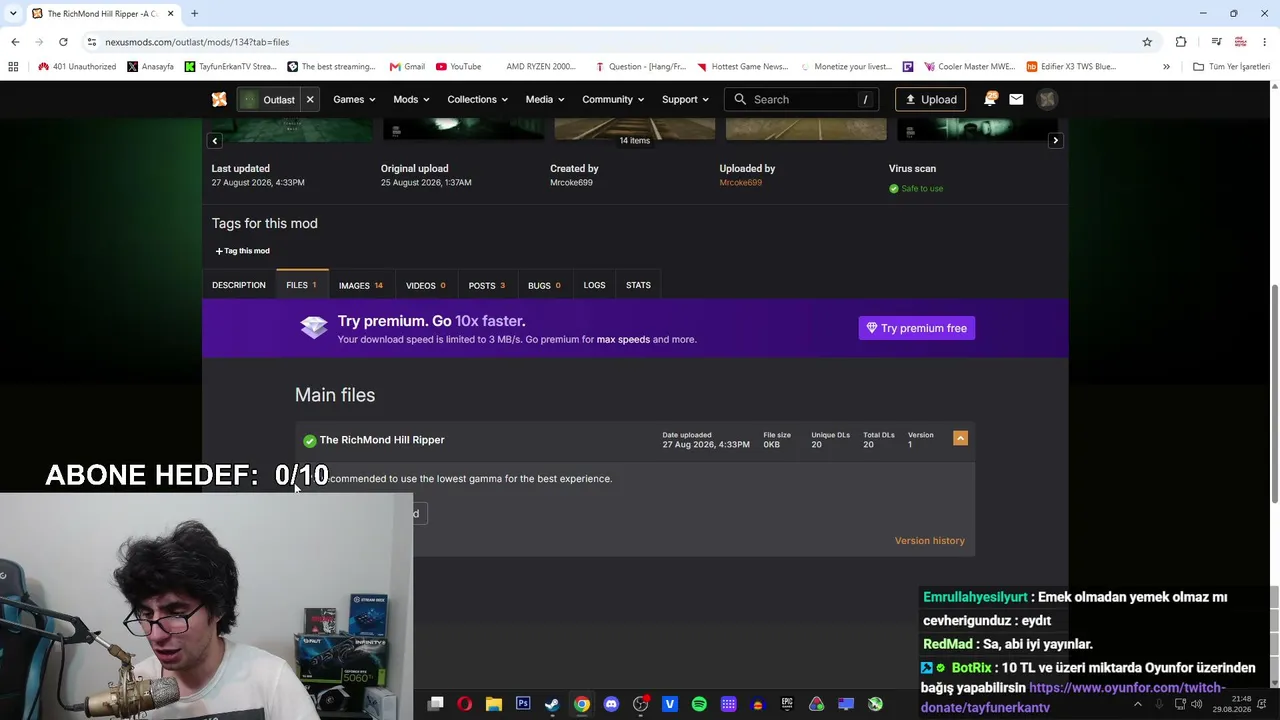The image size is (1280, 720).
Task: Switch to the Posts tab
Action: pos(487,285)
